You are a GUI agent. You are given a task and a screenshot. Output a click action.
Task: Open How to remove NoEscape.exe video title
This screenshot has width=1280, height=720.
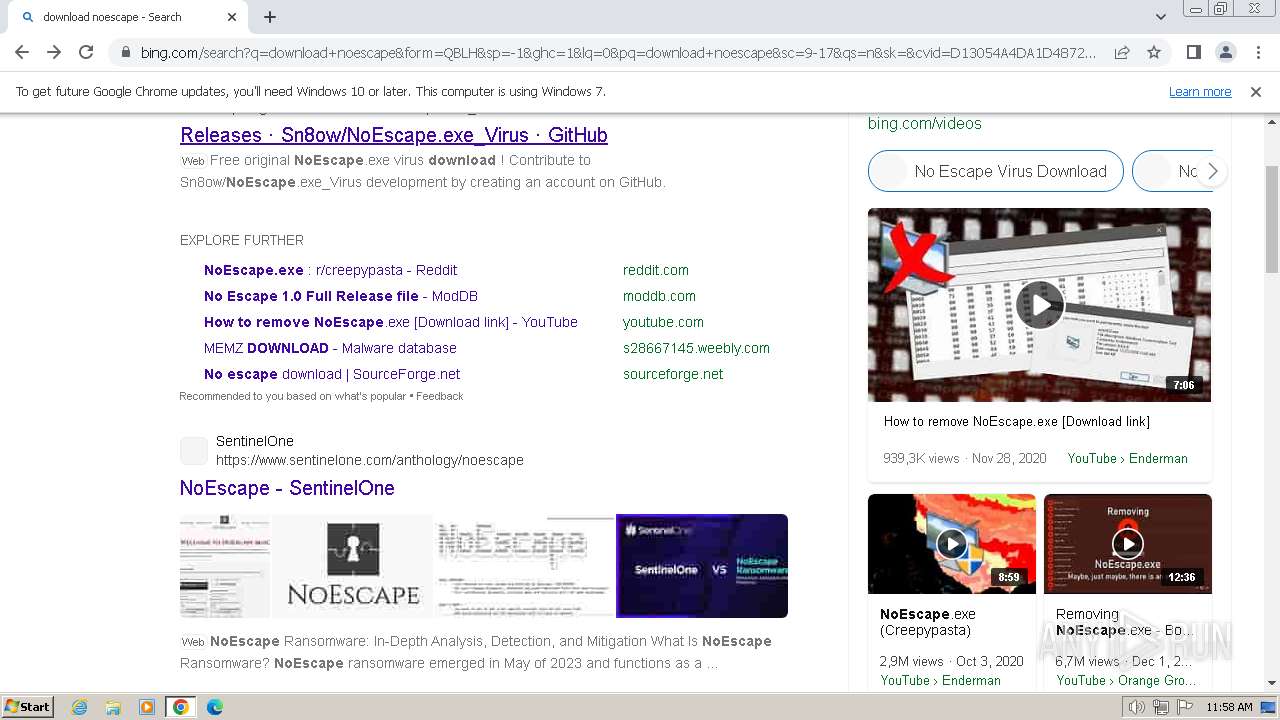pos(1017,421)
